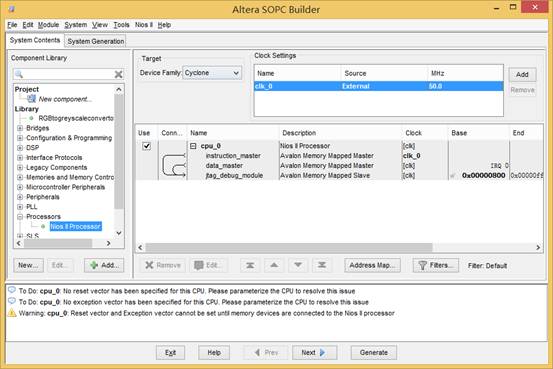This screenshot has height=369, width=553.
Task: Open the Filters dialog
Action: point(436,265)
